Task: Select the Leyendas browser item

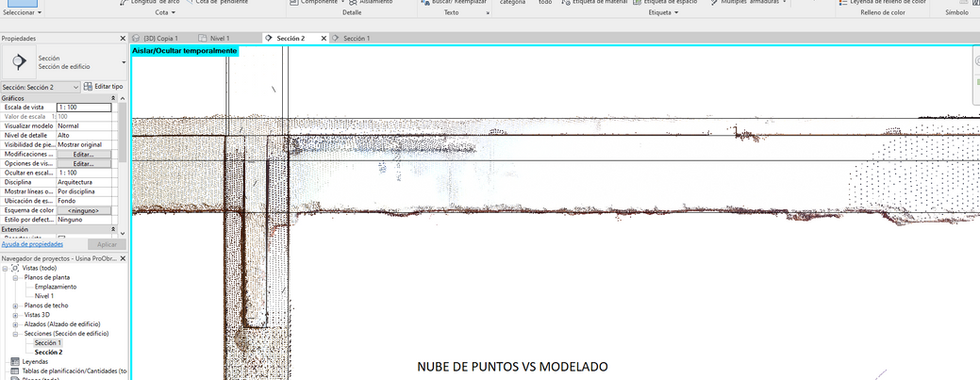Action: click(x=35, y=362)
